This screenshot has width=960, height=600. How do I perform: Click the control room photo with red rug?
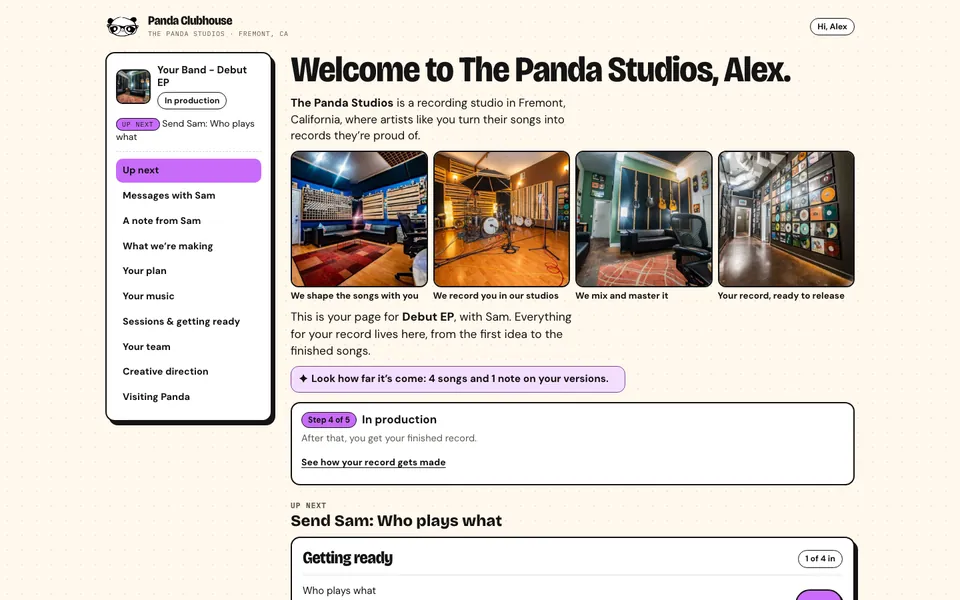359,219
